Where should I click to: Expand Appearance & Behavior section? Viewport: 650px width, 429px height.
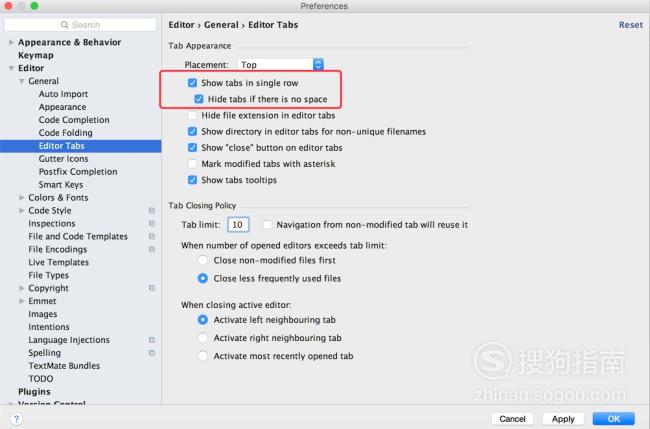pyautogui.click(x=11, y=42)
